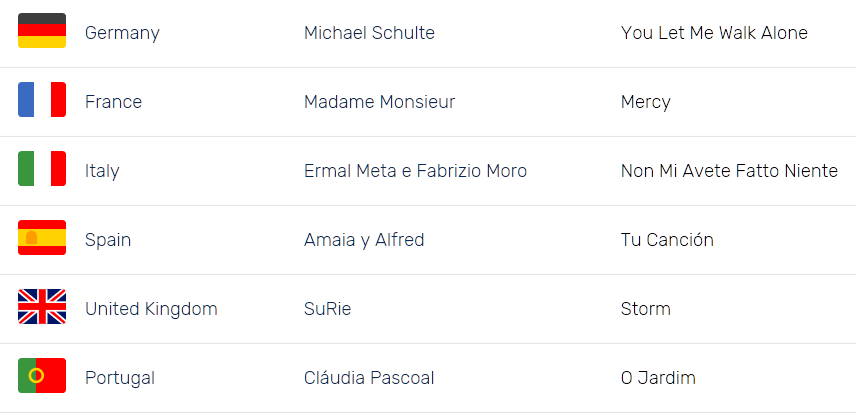Click the Germany flag icon
Image resolution: width=856 pixels, height=418 pixels.
coord(42,31)
